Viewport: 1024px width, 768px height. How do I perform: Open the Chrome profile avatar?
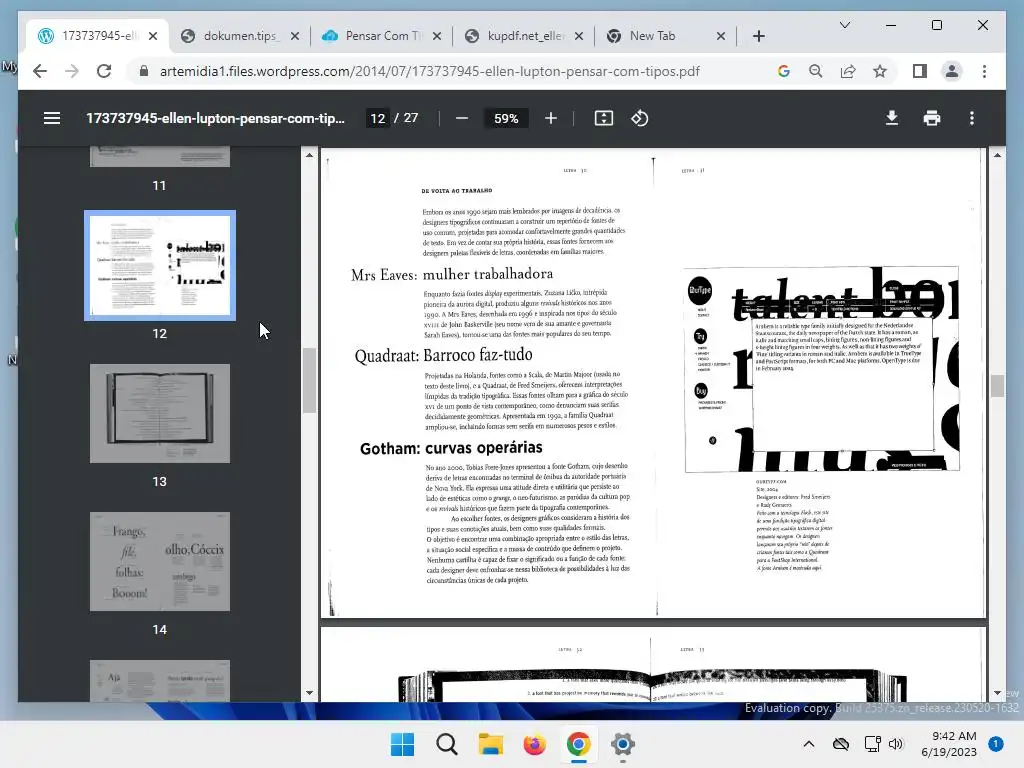(x=952, y=71)
